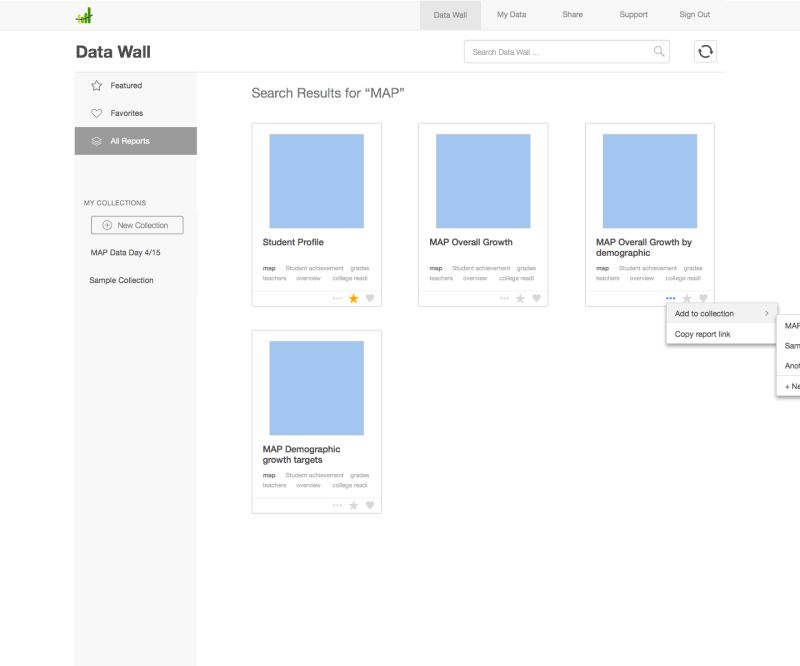Click the magnifying glass search icon

pos(657,49)
